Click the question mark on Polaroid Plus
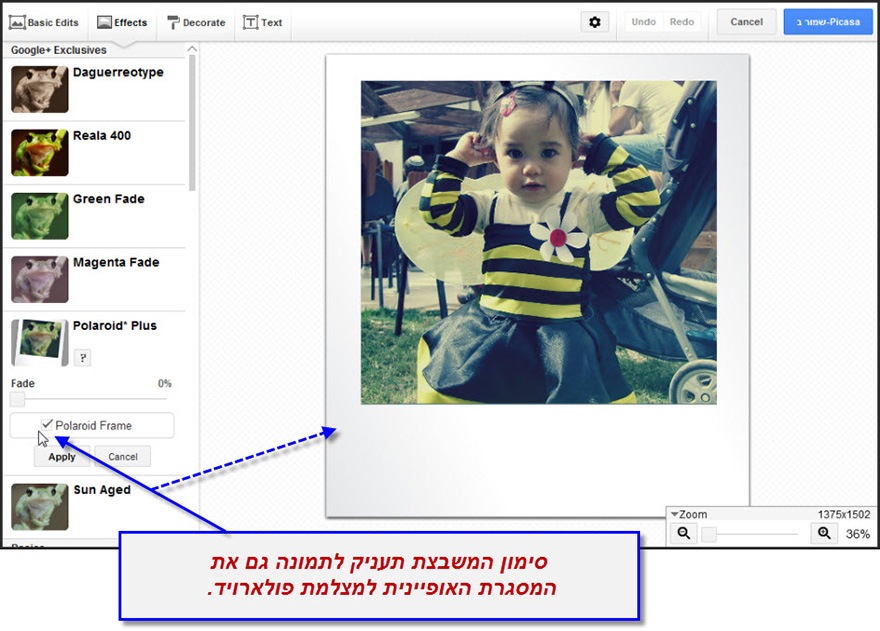The width and height of the screenshot is (880, 631). [82, 357]
